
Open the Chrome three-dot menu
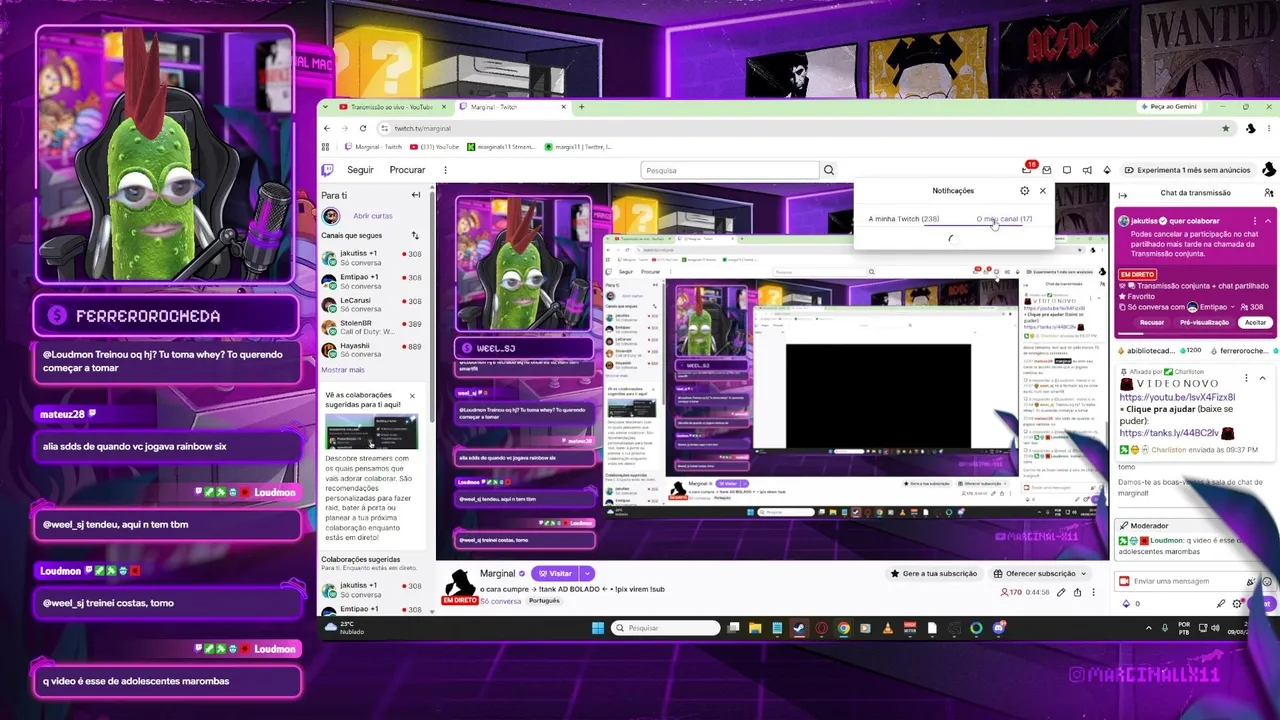(x=1267, y=128)
